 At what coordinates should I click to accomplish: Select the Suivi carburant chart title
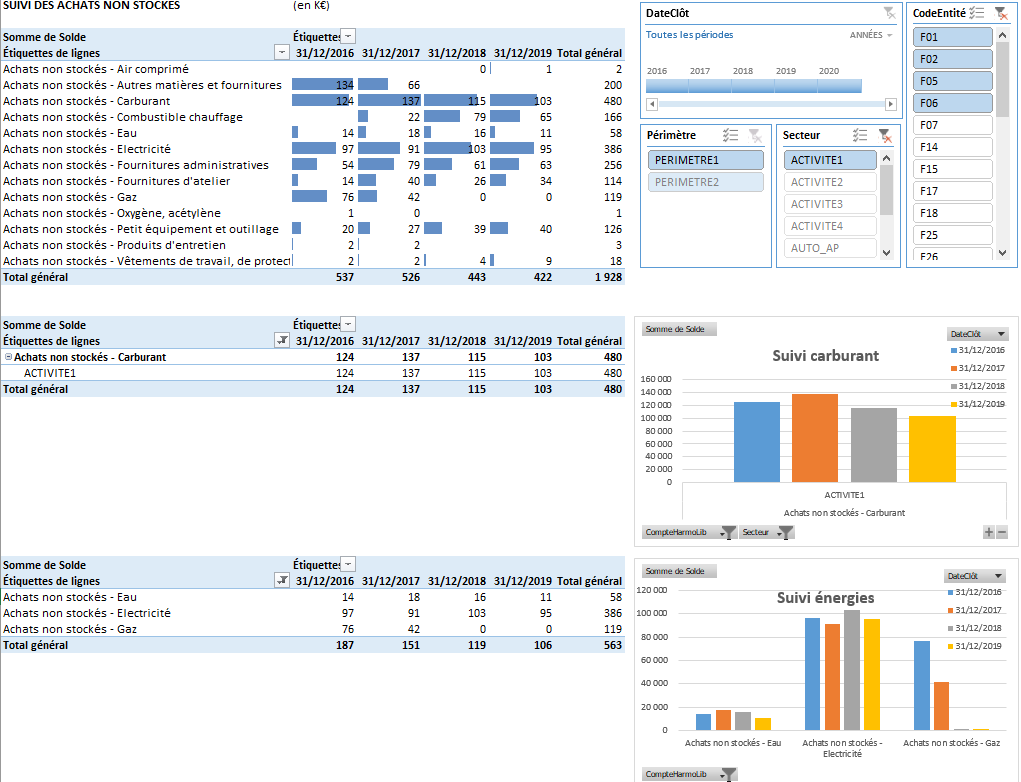coord(825,356)
